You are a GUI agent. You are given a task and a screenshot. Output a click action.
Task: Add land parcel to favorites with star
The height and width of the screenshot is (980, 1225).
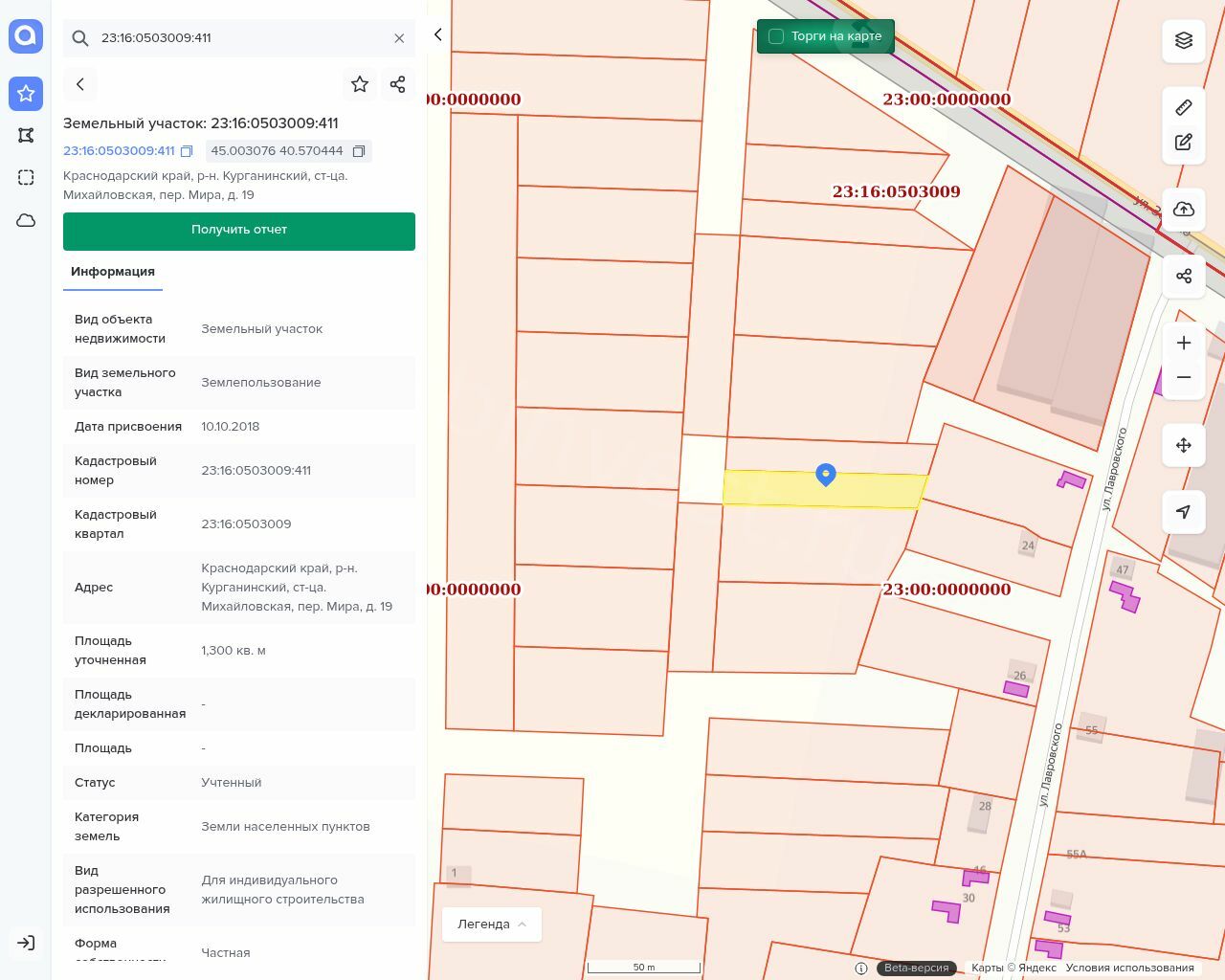tap(360, 84)
